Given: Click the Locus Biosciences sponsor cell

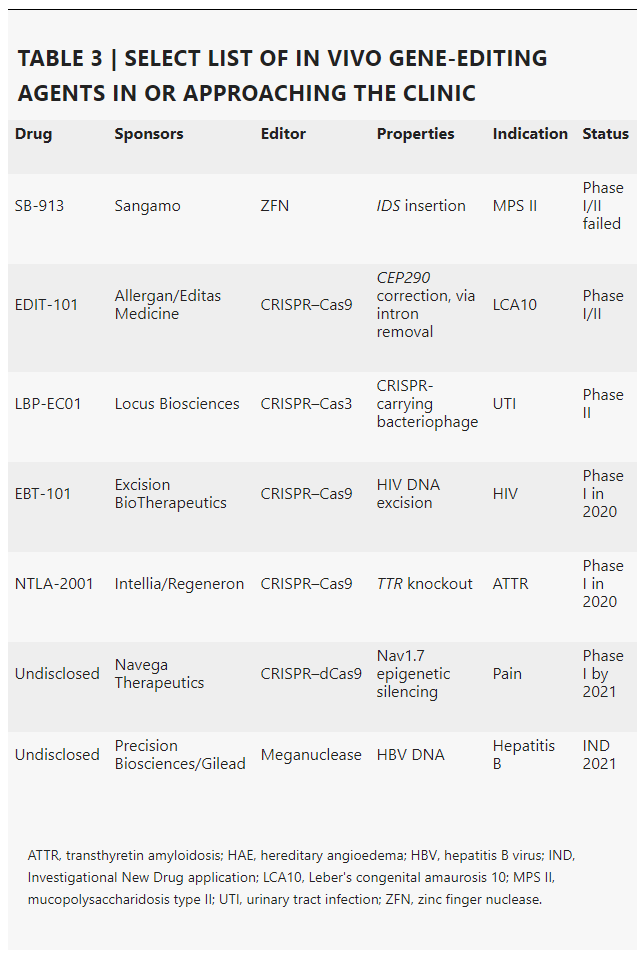Looking at the screenshot, I should click(x=177, y=404).
